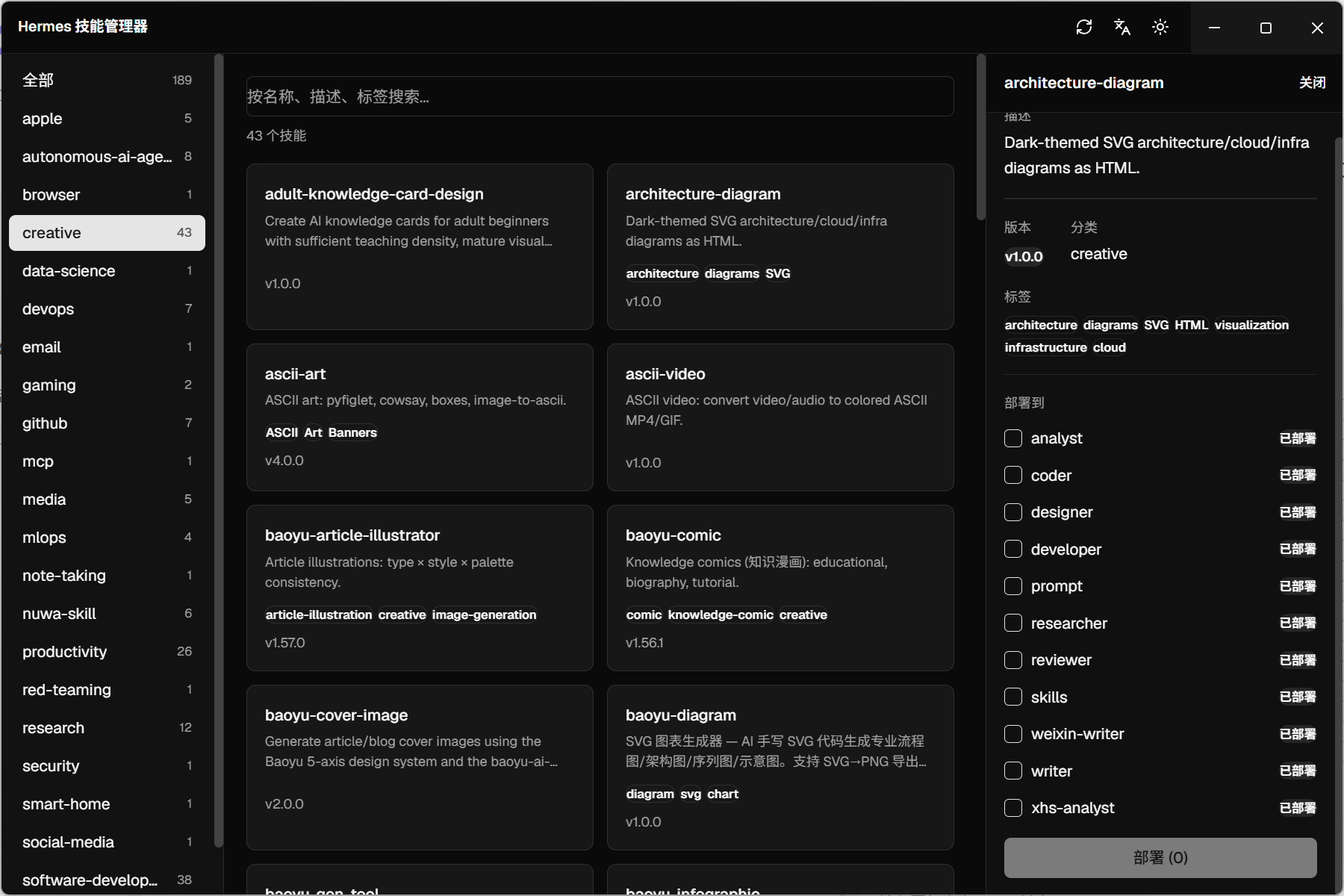
Task: Open the gaming category
Action: pos(107,385)
